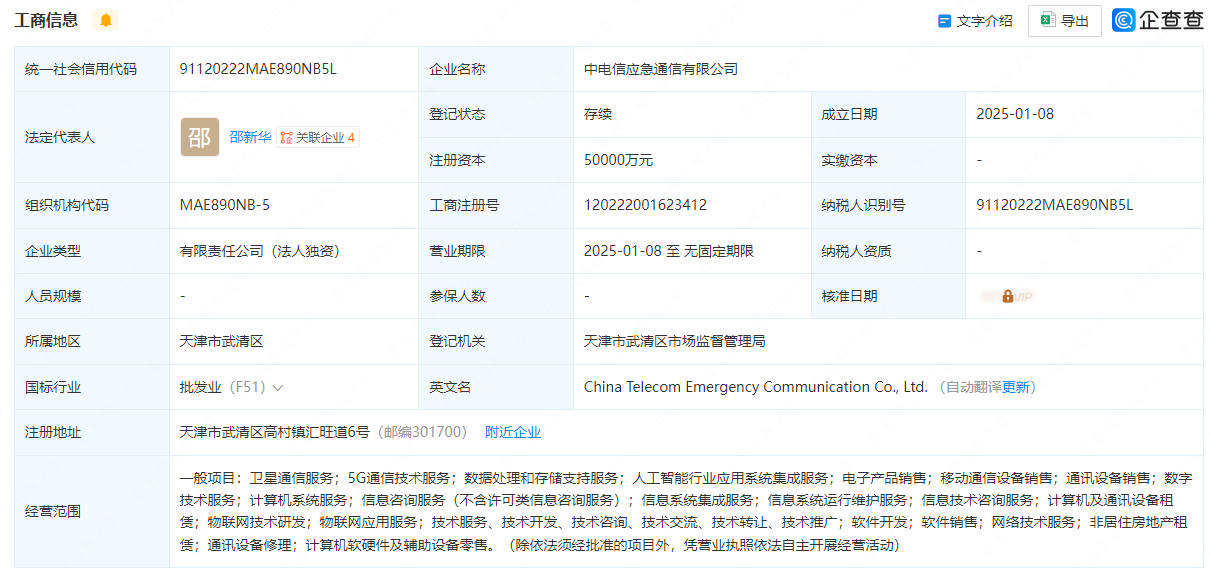Click the 导出 export button
This screenshot has height=568, width=1210.
point(1065,20)
